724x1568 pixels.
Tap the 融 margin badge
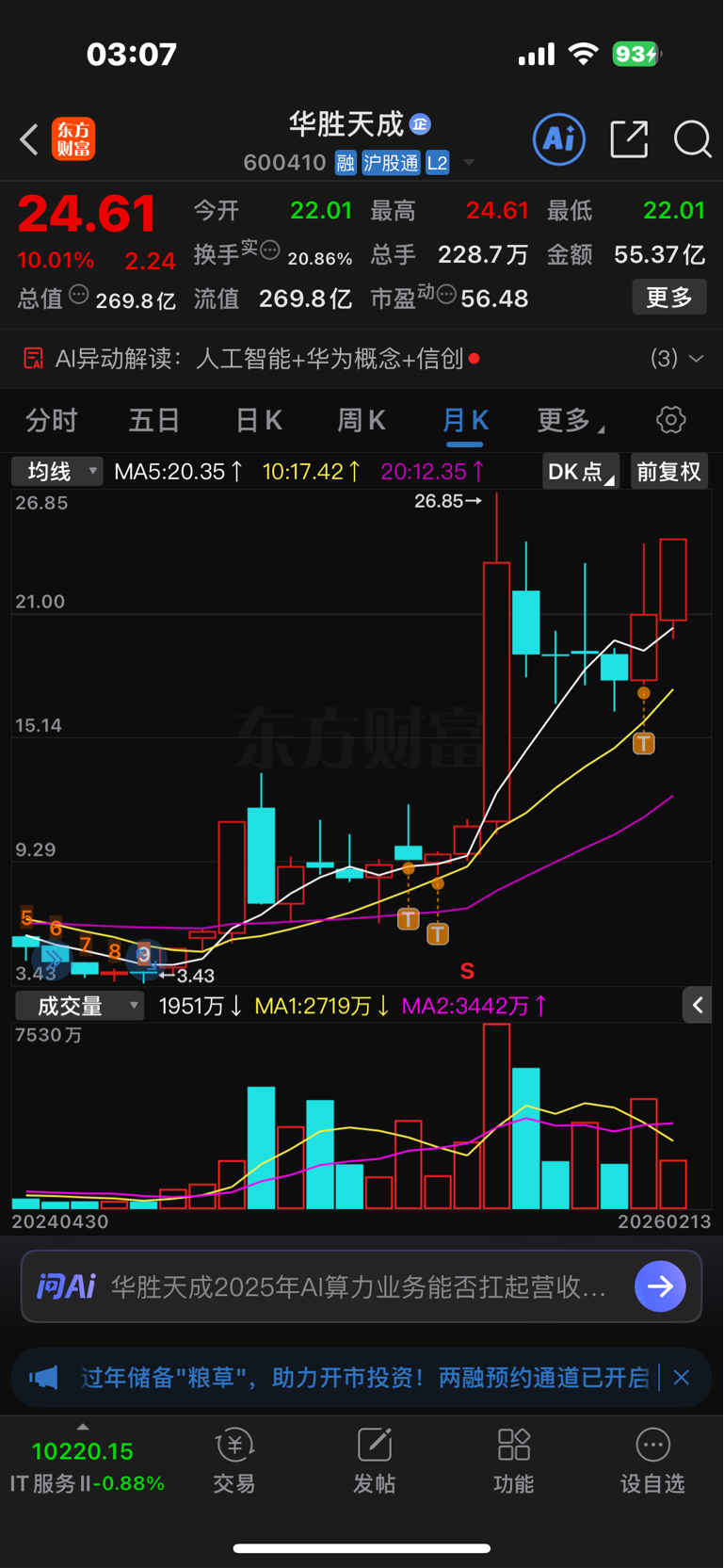pyautogui.click(x=346, y=163)
